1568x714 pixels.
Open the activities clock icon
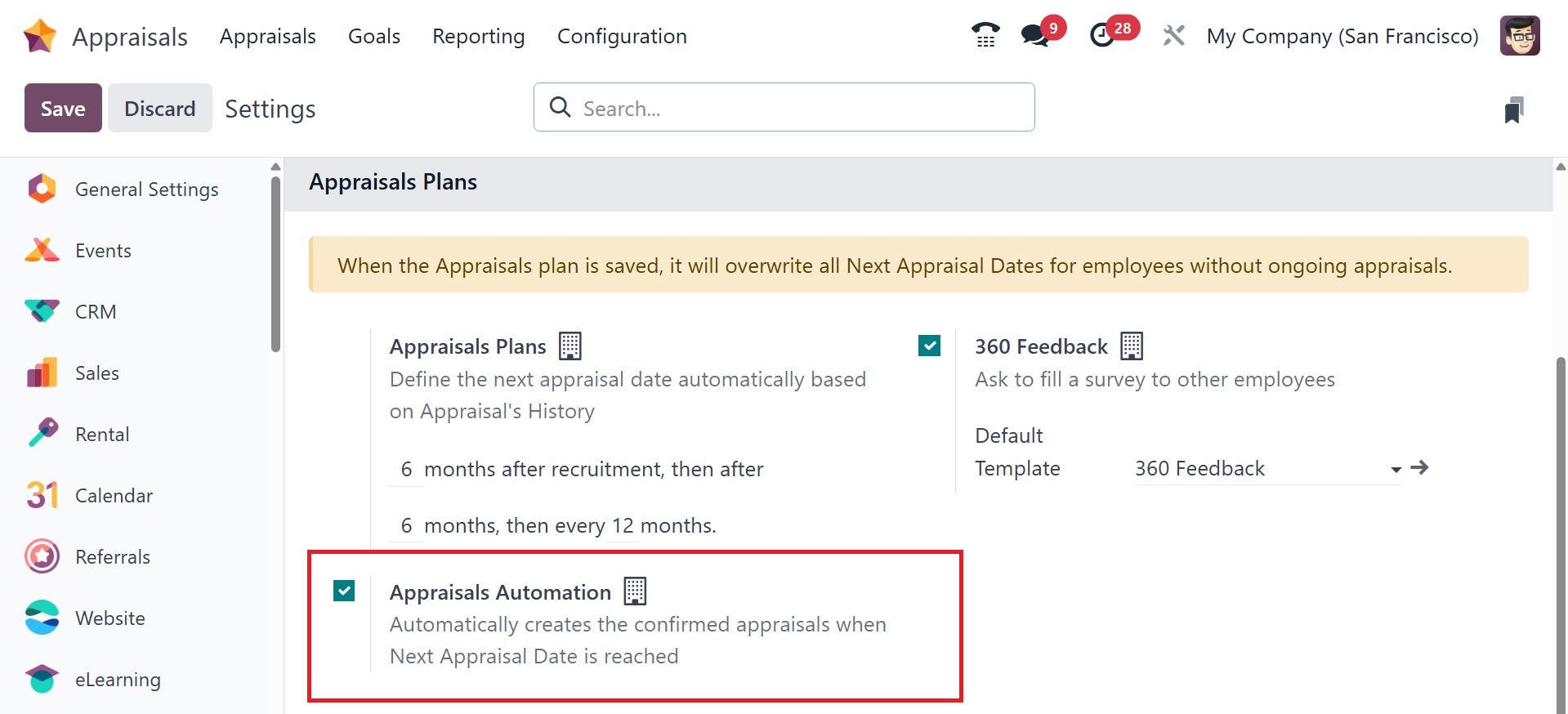click(x=1102, y=35)
